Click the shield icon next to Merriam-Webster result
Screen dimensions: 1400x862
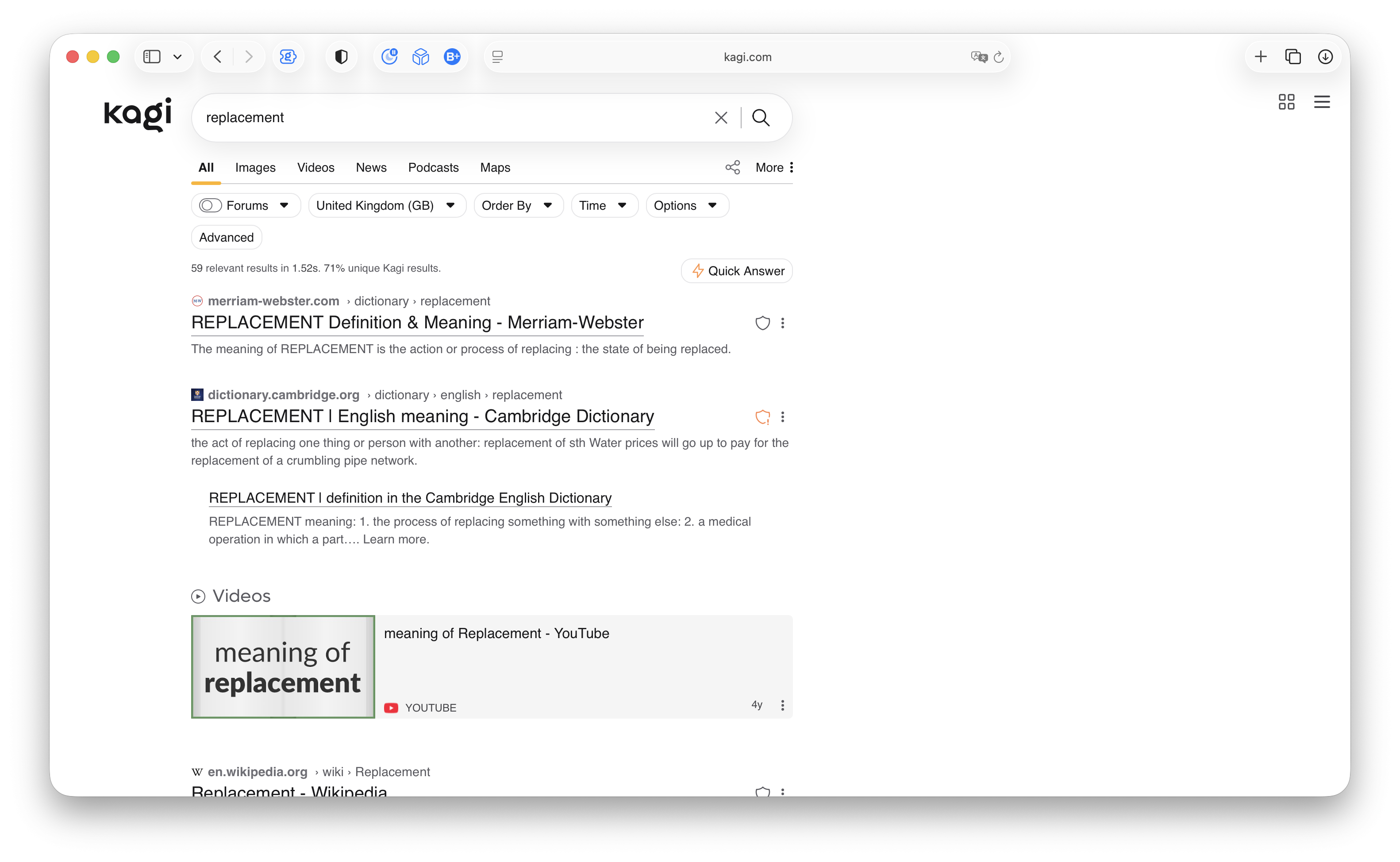click(762, 323)
